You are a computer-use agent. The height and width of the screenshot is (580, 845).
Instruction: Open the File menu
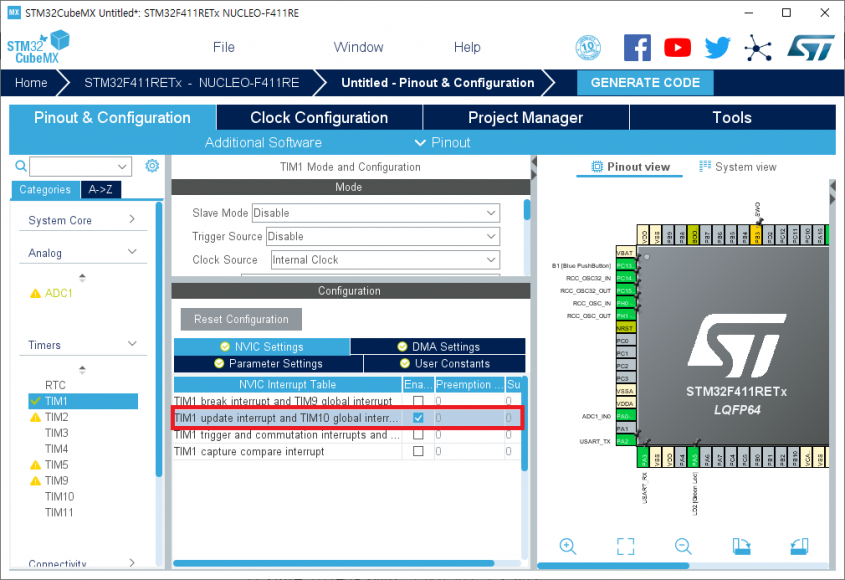point(224,47)
